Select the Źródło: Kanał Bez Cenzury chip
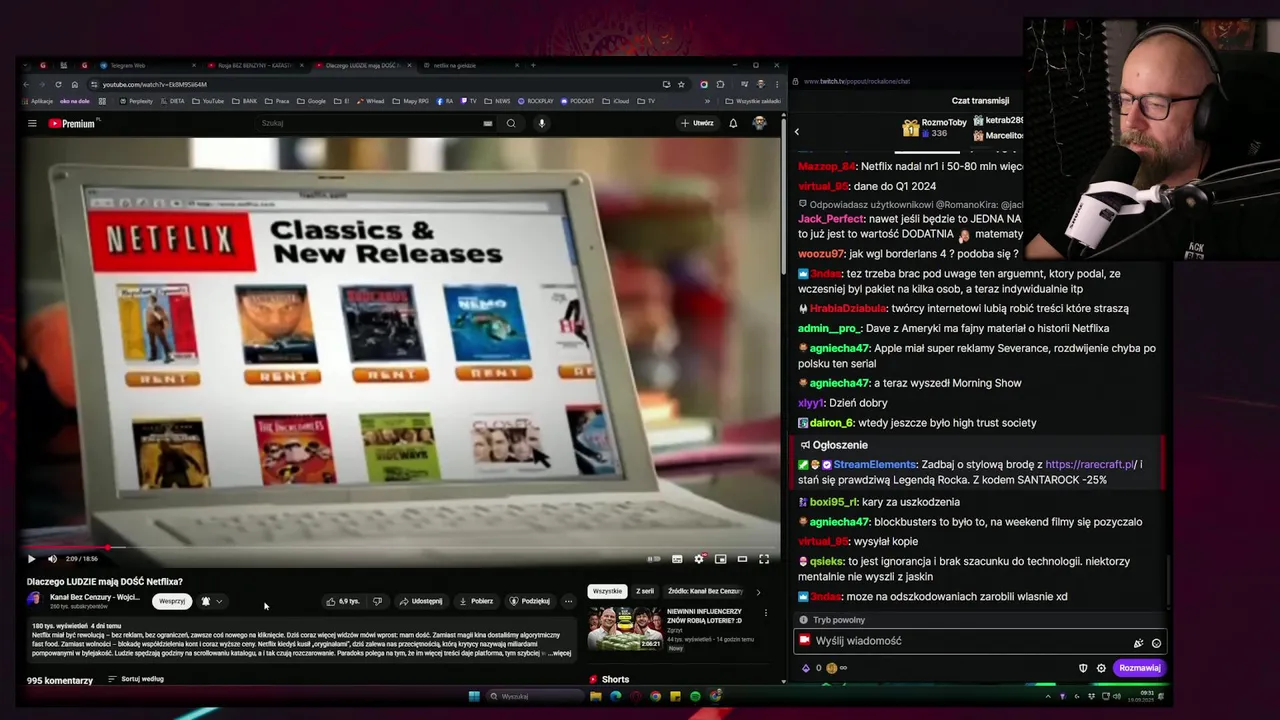 point(706,591)
